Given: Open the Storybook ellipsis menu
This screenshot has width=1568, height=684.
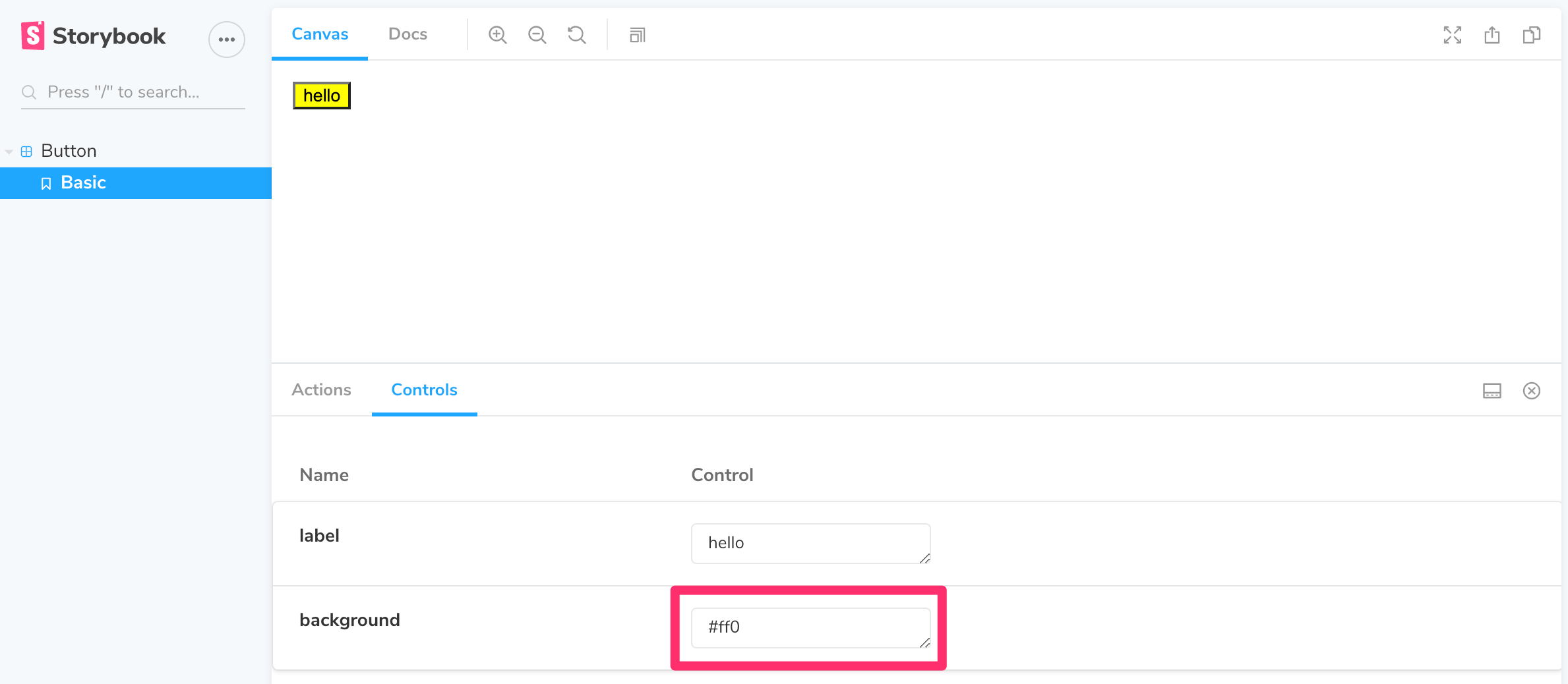Looking at the screenshot, I should coord(227,40).
